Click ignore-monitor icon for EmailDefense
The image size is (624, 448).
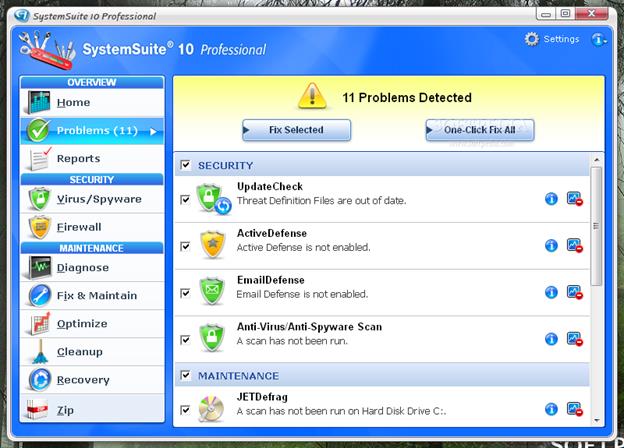(575, 292)
